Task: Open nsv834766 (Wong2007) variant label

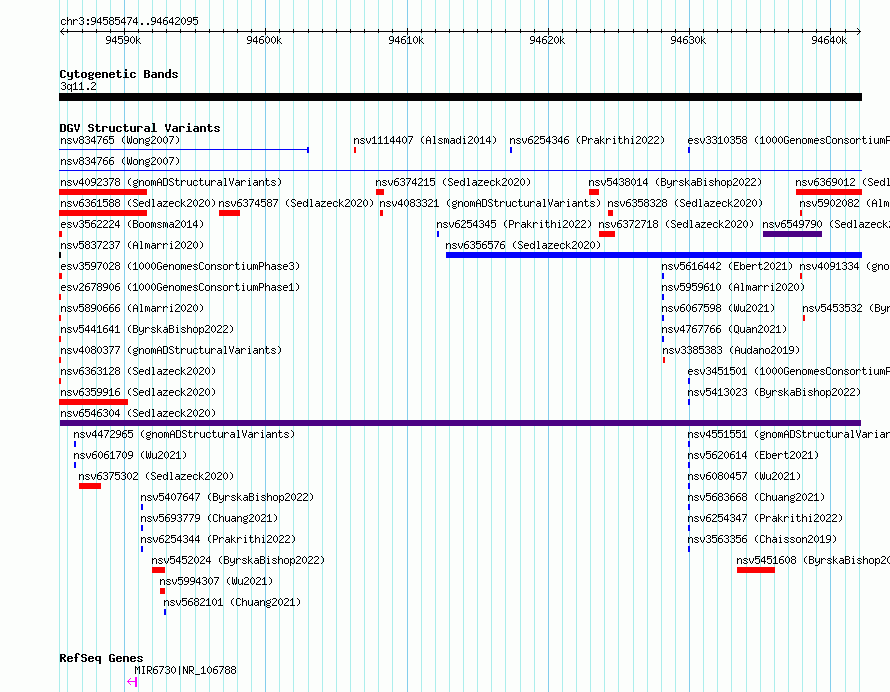Action: [120, 161]
